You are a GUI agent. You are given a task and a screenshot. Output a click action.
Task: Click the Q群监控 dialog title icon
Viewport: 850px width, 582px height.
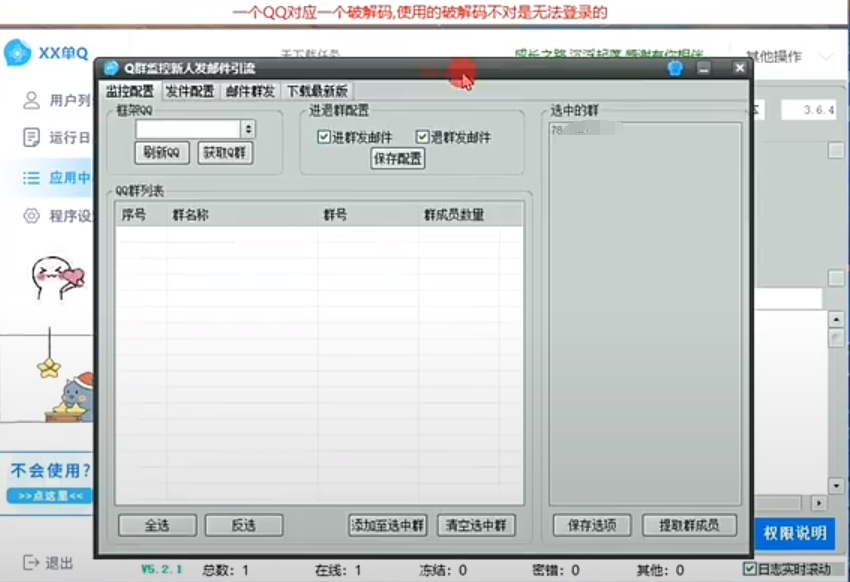click(112, 68)
